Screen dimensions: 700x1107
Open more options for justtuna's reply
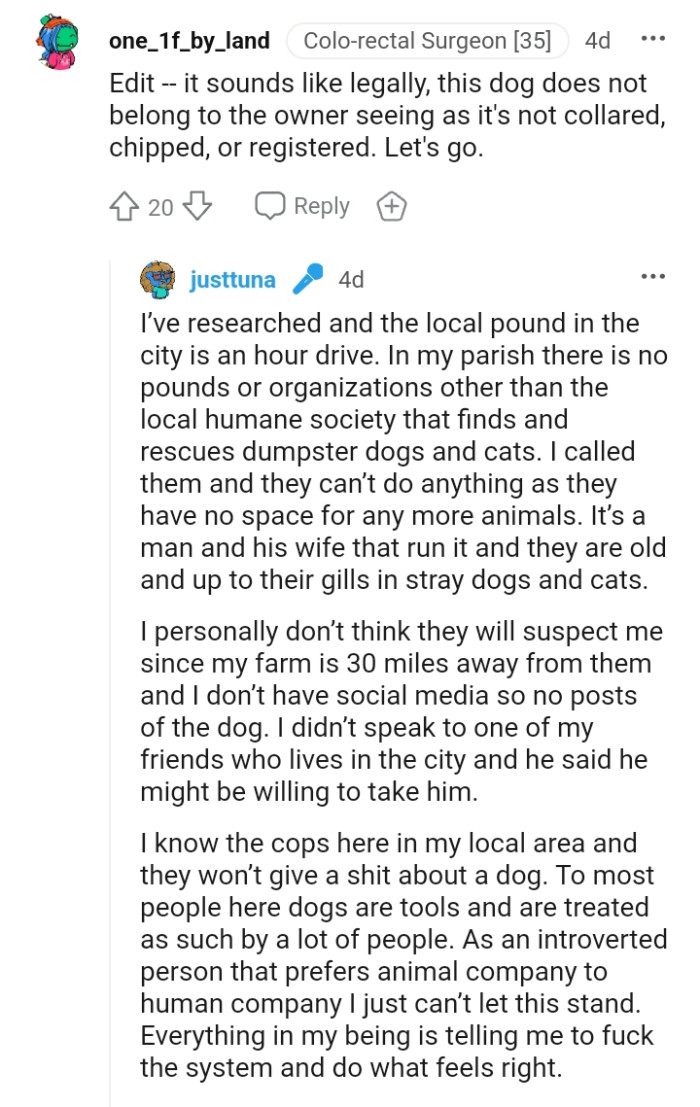652,277
